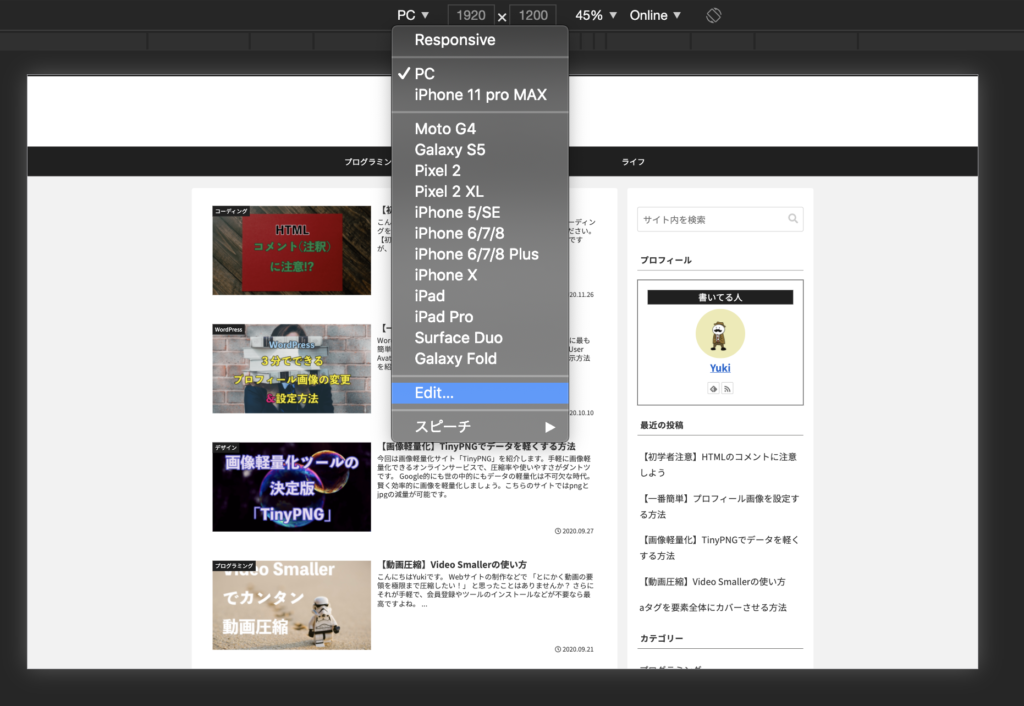Open recent post 【画像軽量化】TinyPNG in sidebar
Viewport: 1024px width, 706px height.
pyautogui.click(x=719, y=548)
